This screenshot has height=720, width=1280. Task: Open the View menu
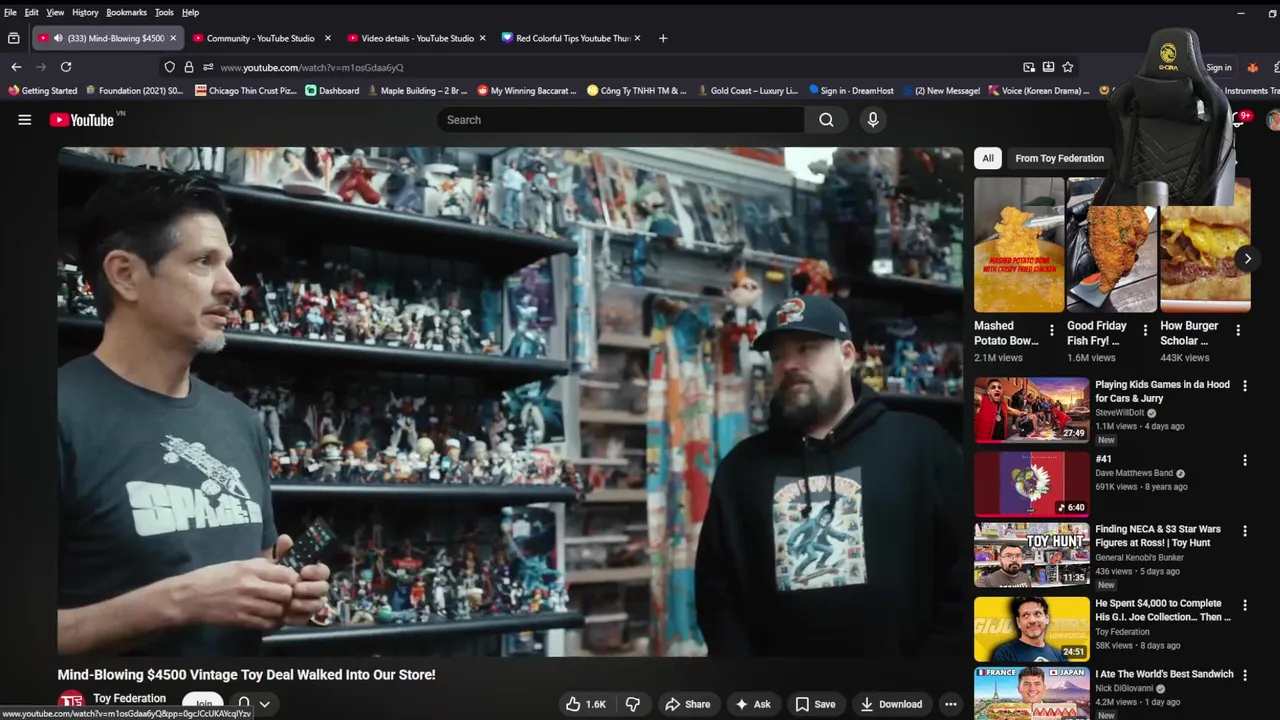55,12
